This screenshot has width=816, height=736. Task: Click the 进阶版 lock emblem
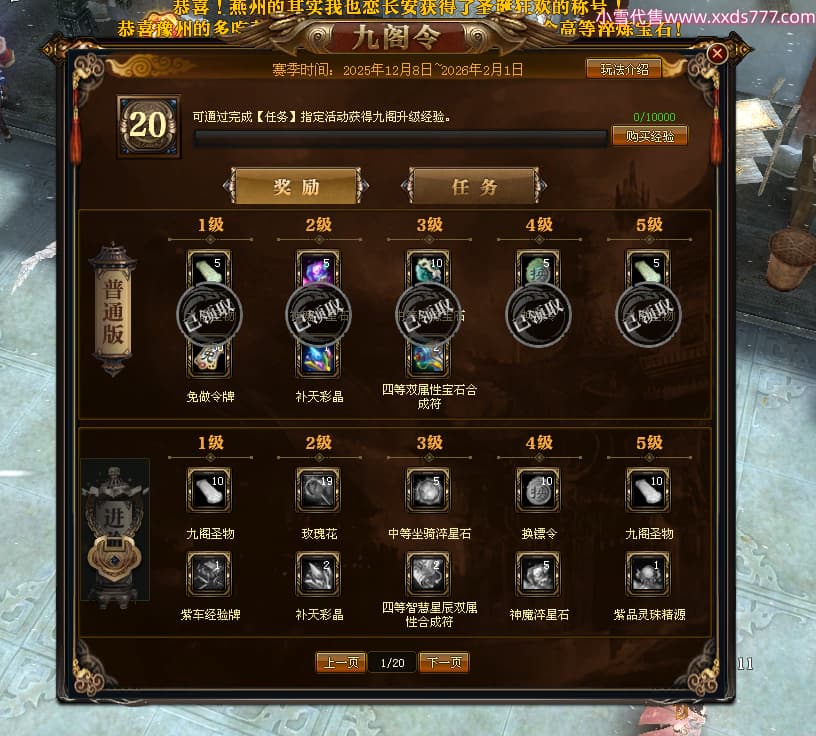click(x=114, y=557)
